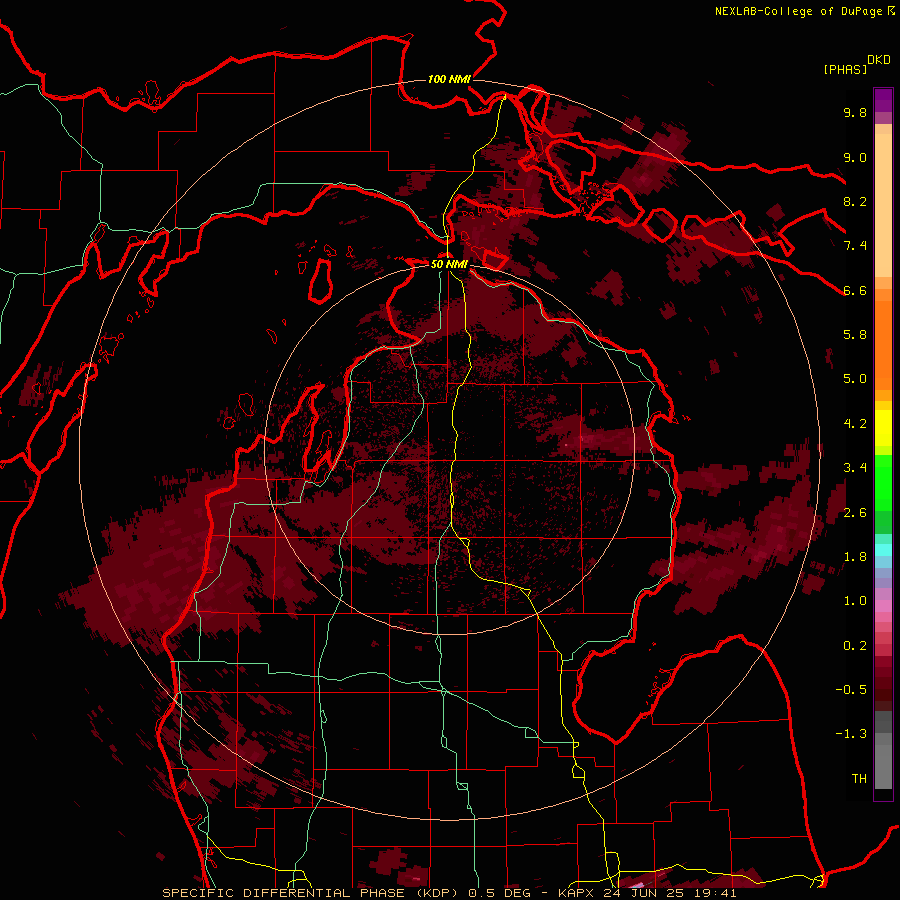Click the DKD product label above the scale
Viewport: 900px width, 900px height.
click(x=878, y=60)
